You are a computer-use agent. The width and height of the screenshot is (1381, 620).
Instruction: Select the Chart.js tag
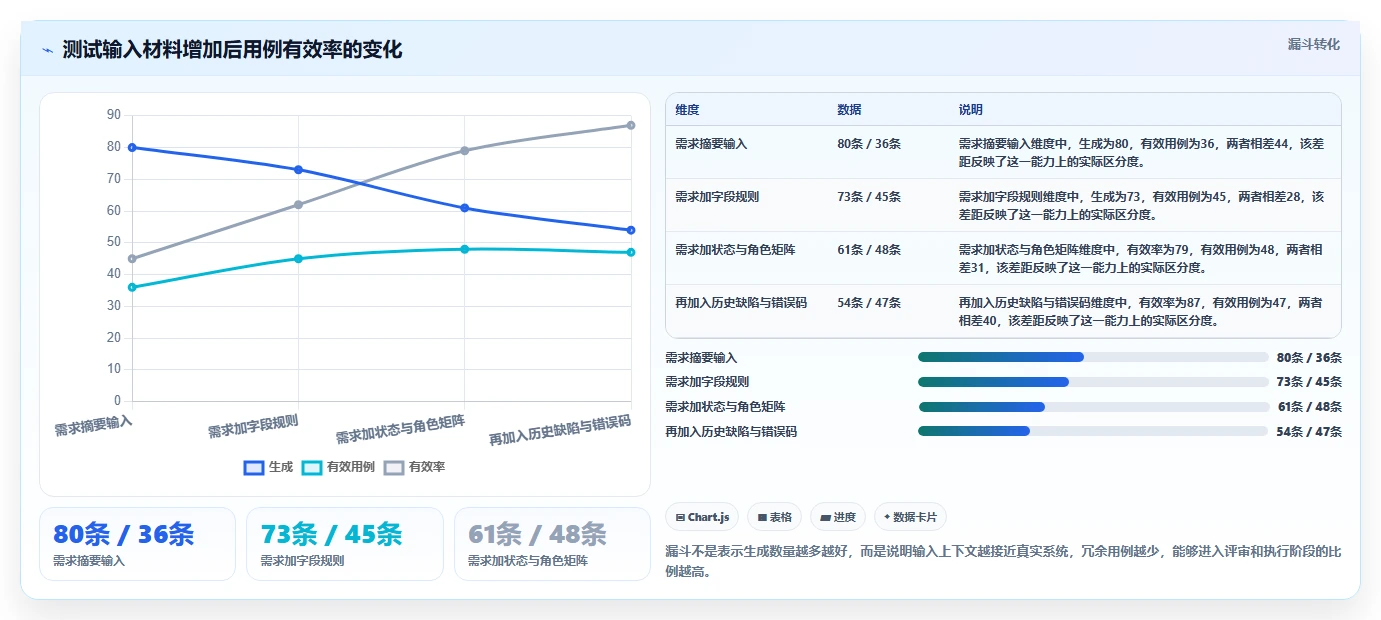702,517
